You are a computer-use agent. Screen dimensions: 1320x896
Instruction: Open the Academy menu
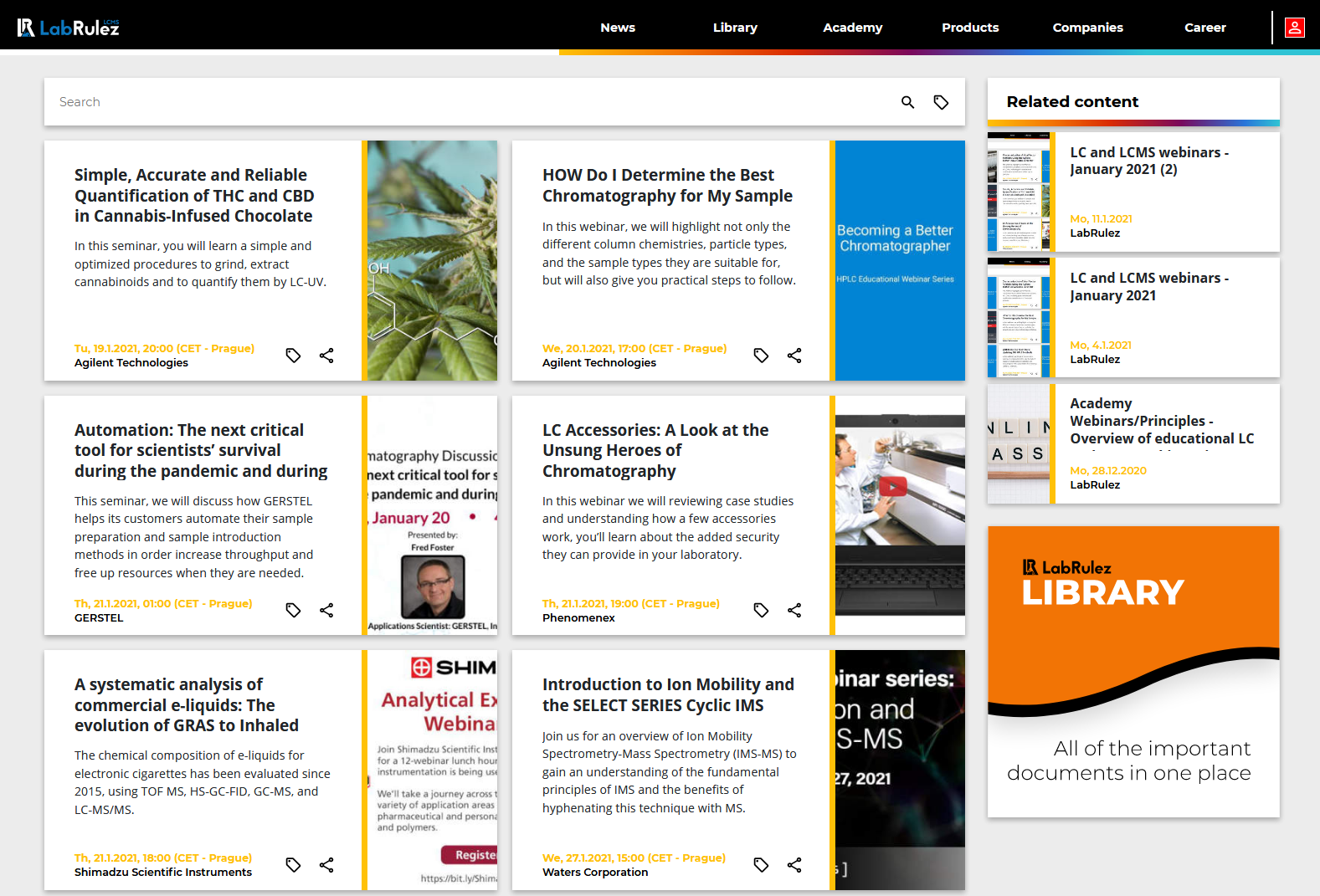point(852,28)
